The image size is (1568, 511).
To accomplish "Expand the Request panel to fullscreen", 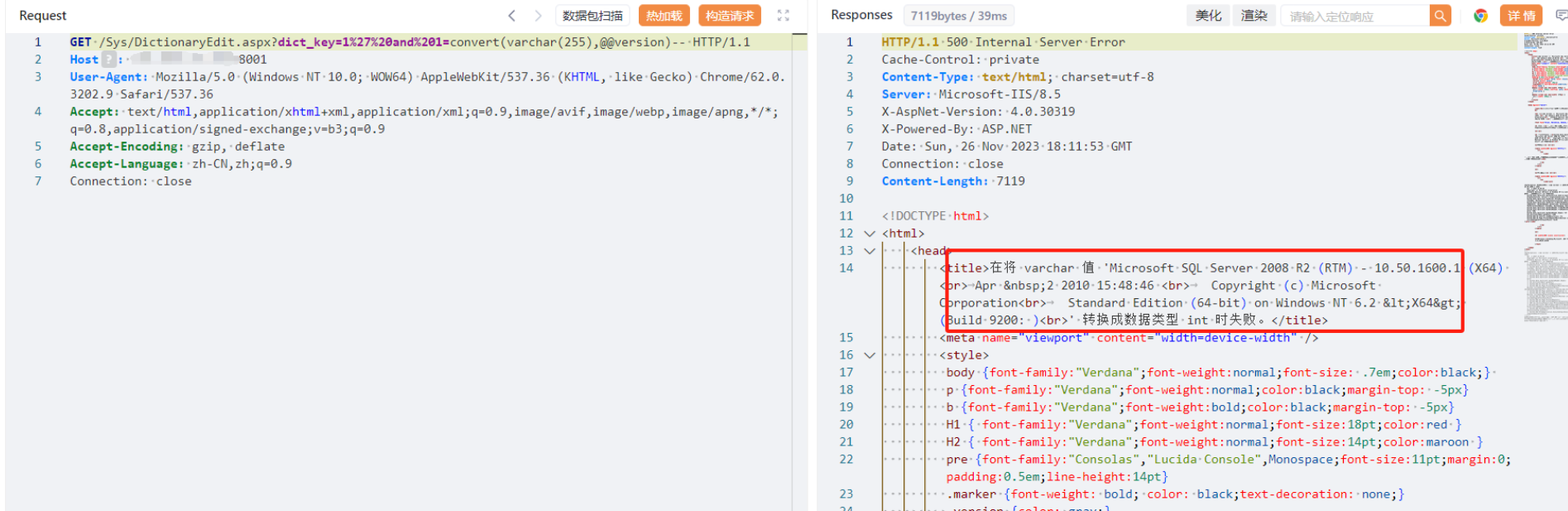I will pyautogui.click(x=784, y=16).
